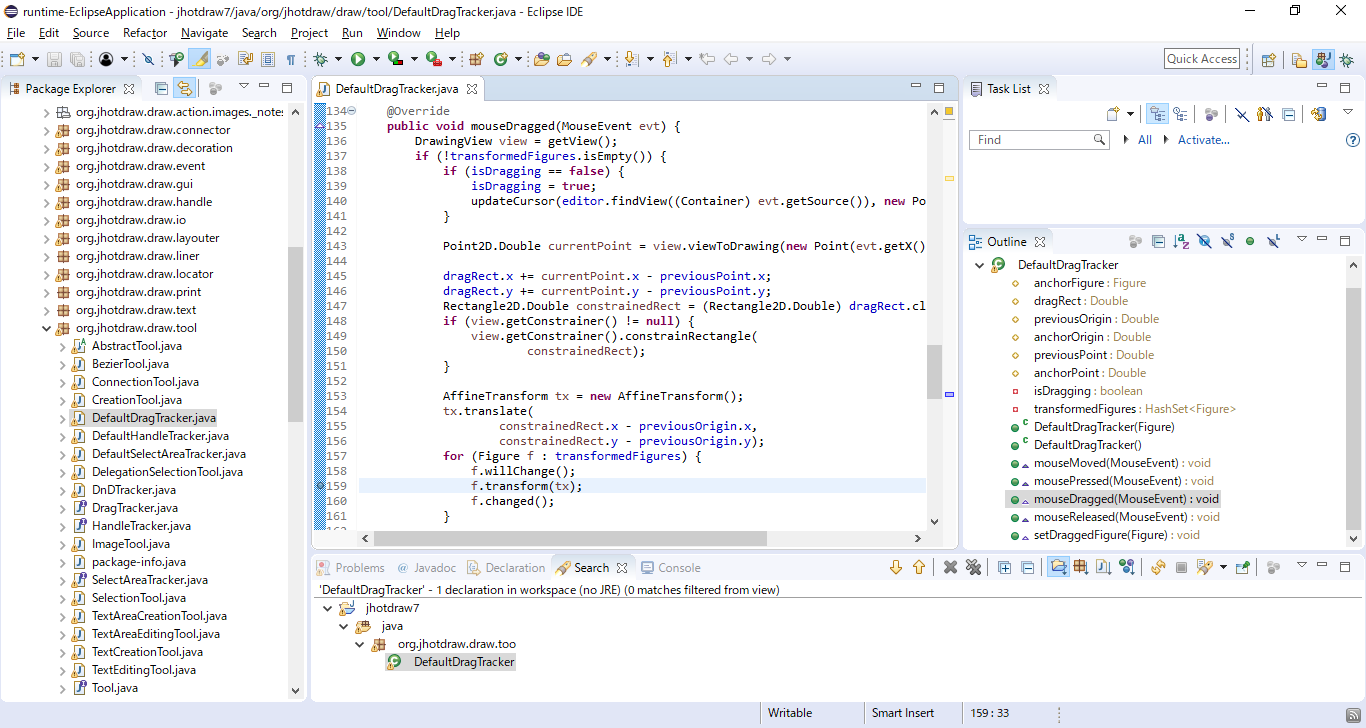The width and height of the screenshot is (1366, 728).
Task: Toggle Hide Fields filter in Outline
Action: coord(1204,241)
